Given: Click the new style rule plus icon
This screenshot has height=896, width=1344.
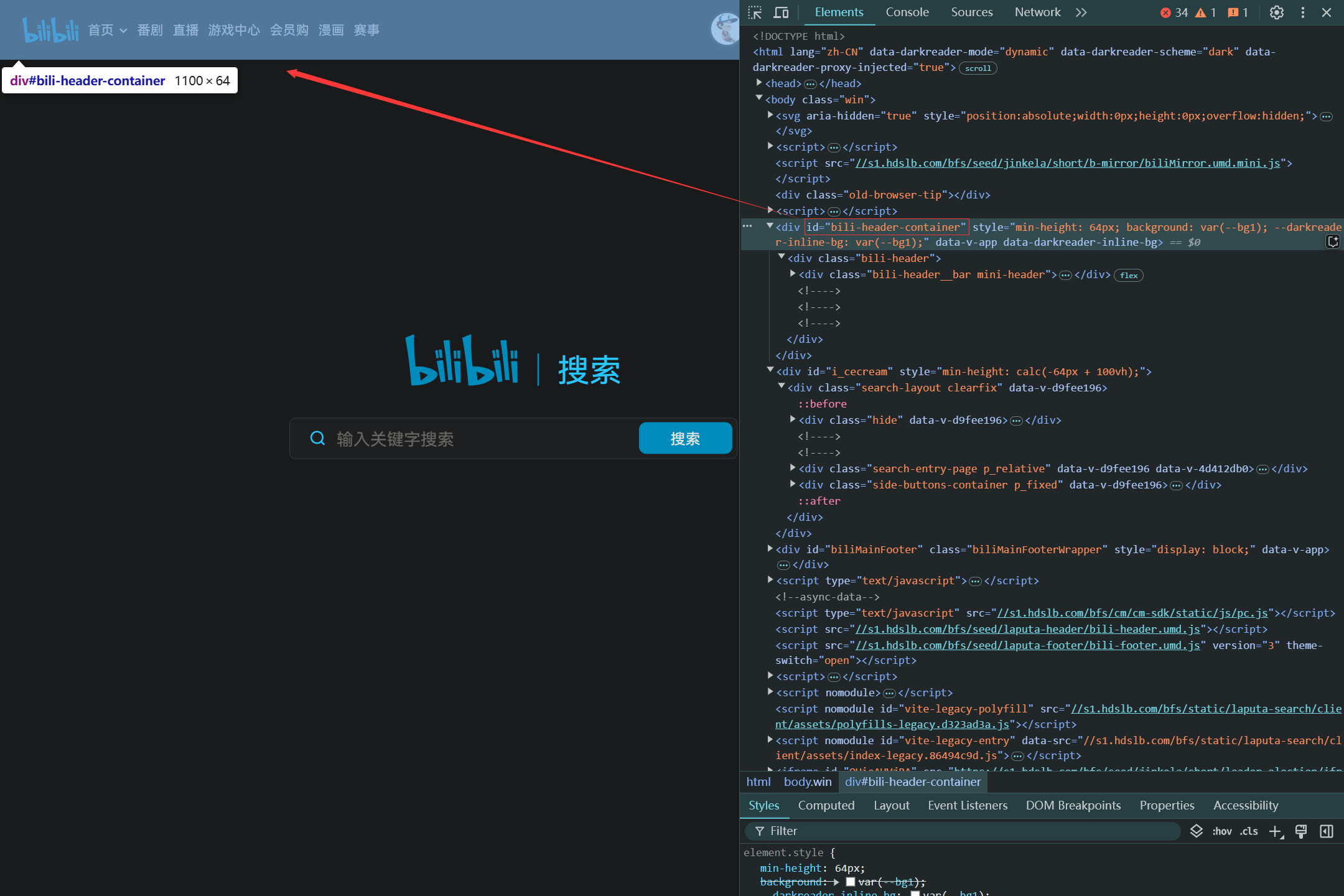Looking at the screenshot, I should (1276, 831).
